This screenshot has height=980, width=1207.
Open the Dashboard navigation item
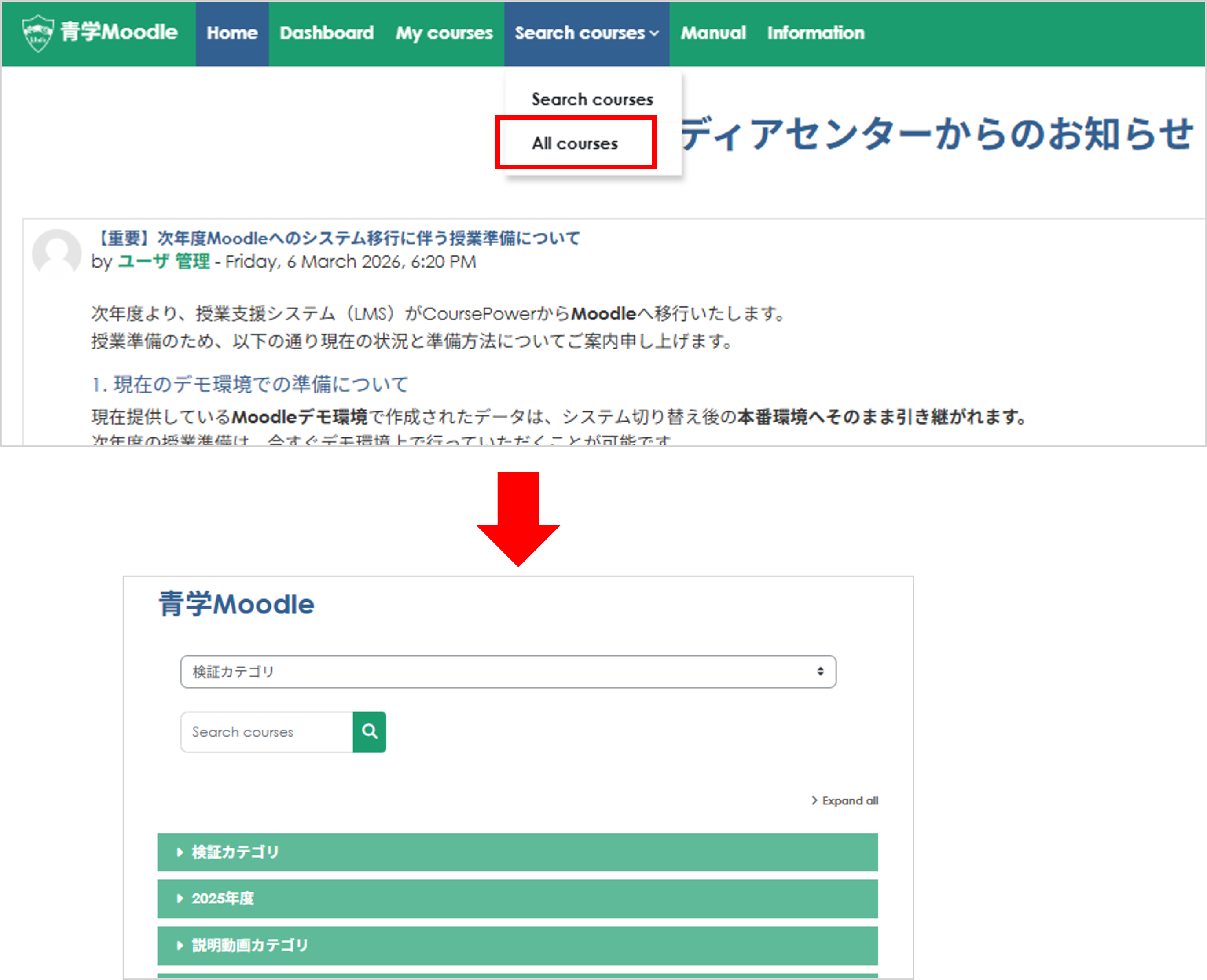(x=327, y=33)
